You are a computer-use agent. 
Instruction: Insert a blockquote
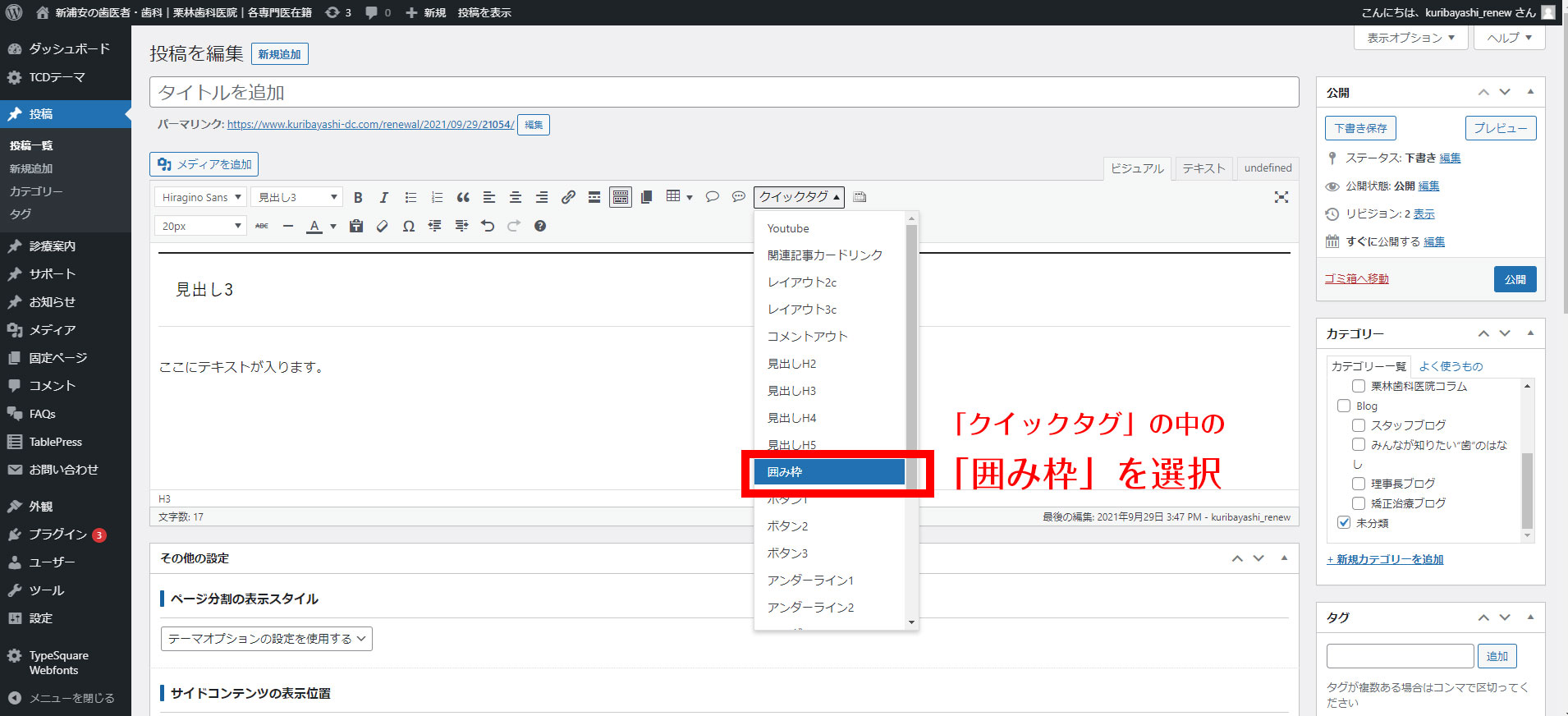pyautogui.click(x=463, y=197)
